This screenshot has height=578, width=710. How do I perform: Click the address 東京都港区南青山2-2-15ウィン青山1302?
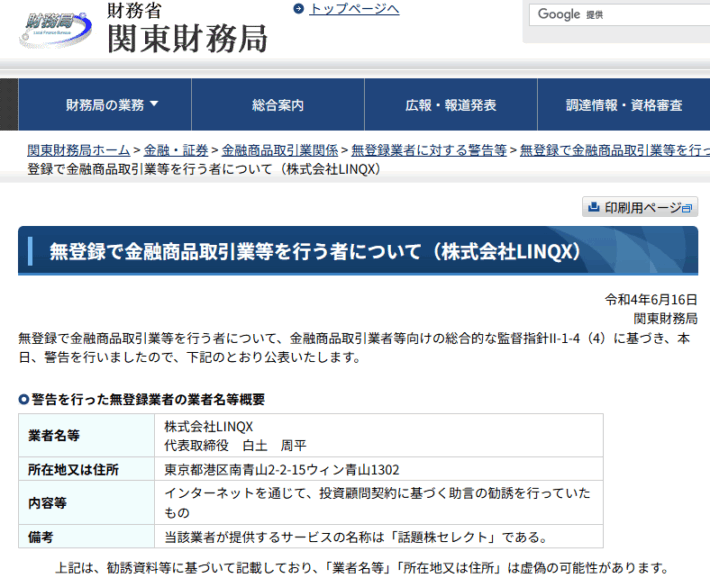point(282,469)
